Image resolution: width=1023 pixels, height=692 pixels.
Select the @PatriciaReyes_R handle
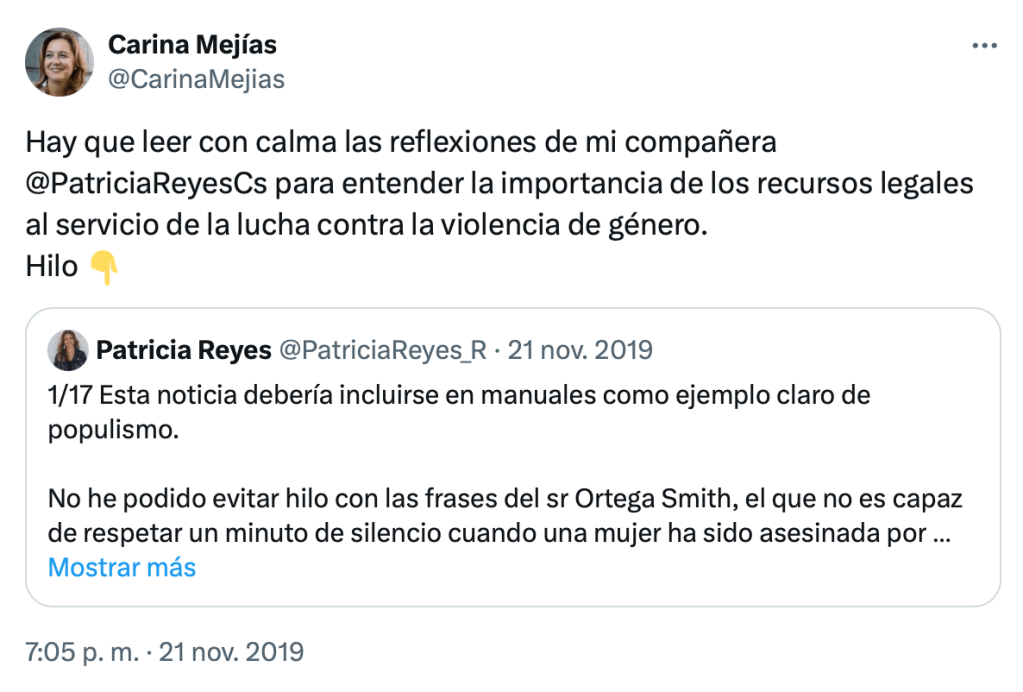click(382, 350)
